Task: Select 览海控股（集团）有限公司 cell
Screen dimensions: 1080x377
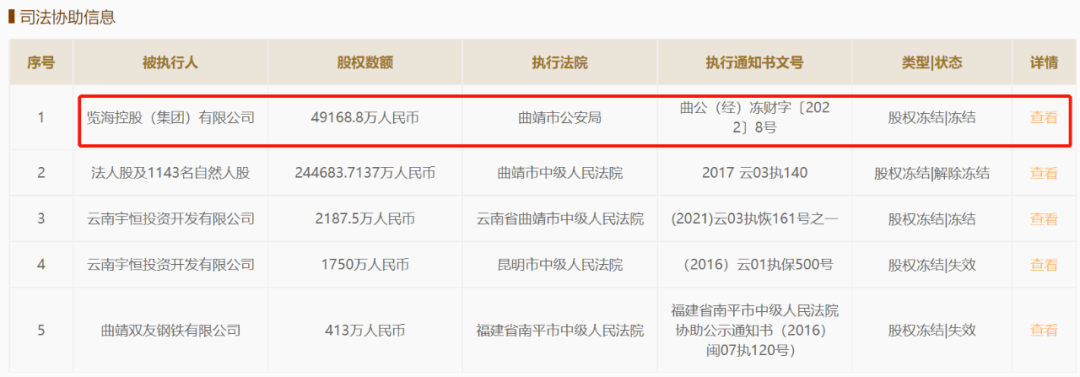Action: point(170,118)
